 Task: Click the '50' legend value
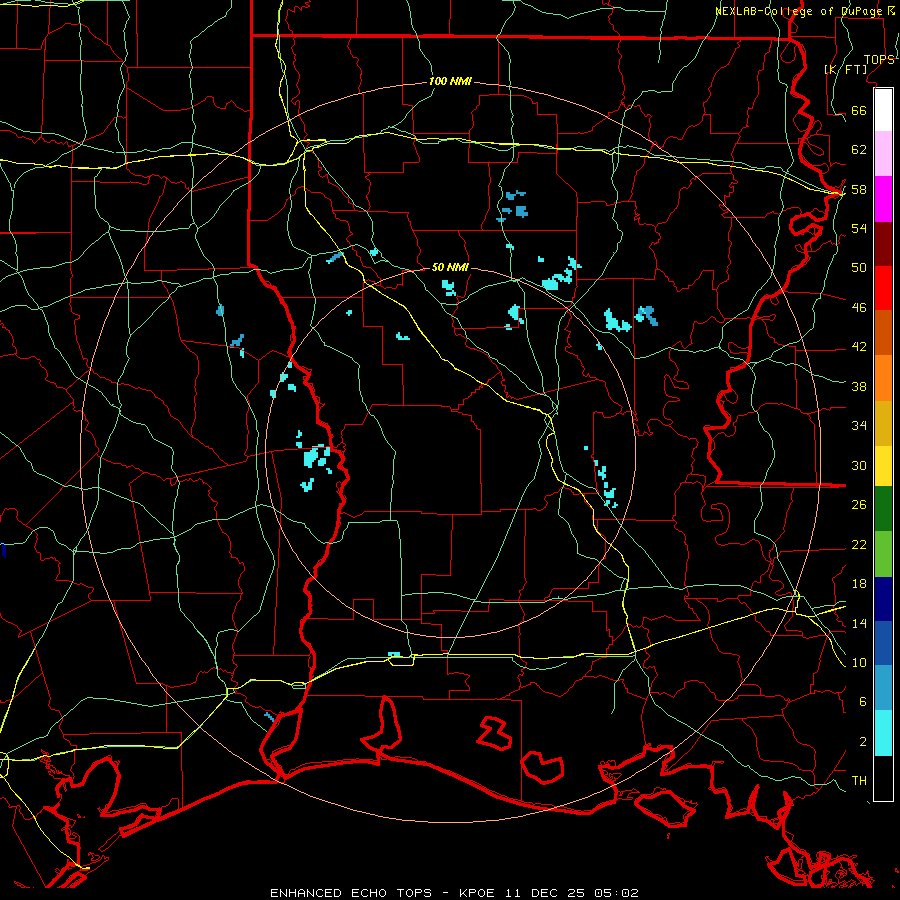859,267
